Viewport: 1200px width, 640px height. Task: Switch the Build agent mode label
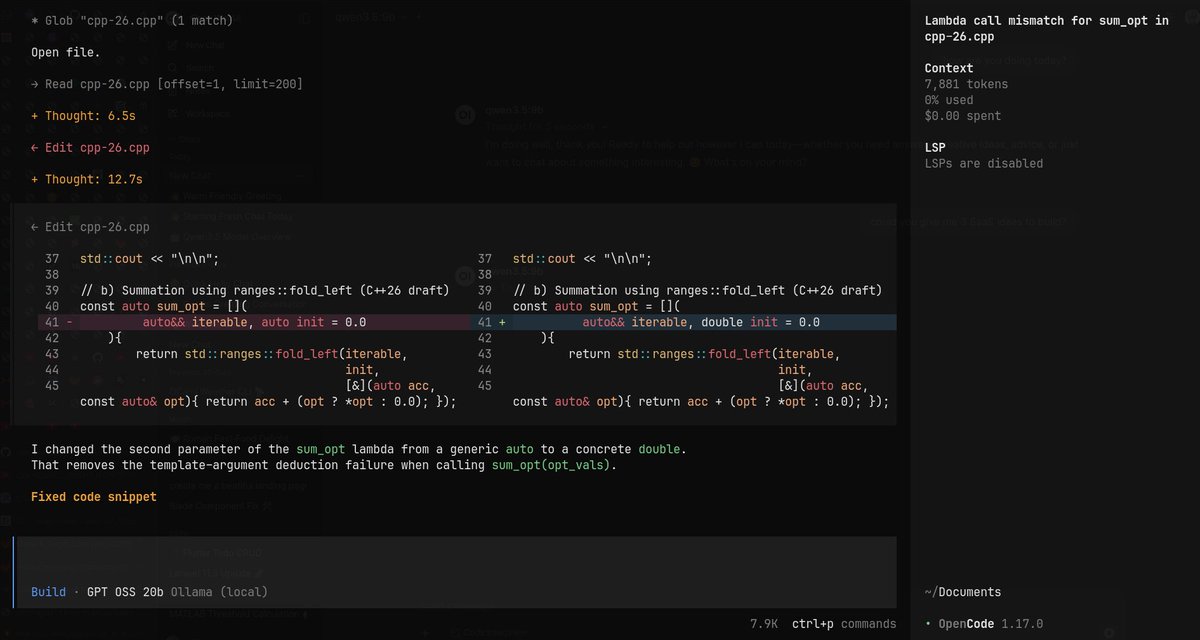(x=48, y=592)
